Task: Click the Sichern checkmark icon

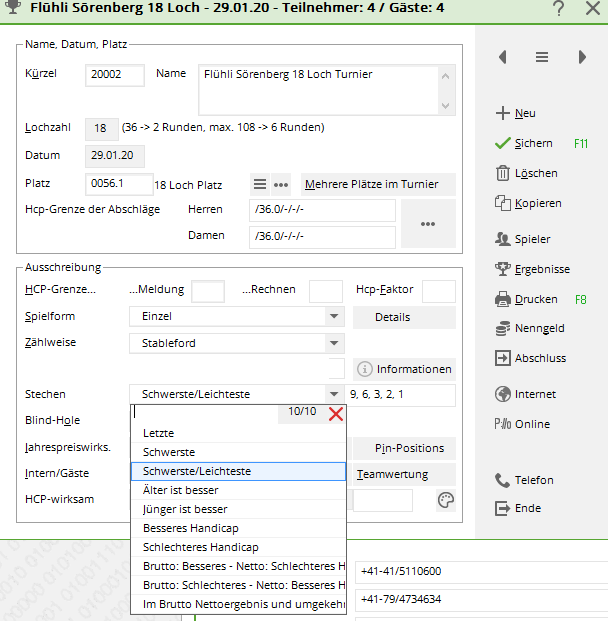Action: coord(502,143)
